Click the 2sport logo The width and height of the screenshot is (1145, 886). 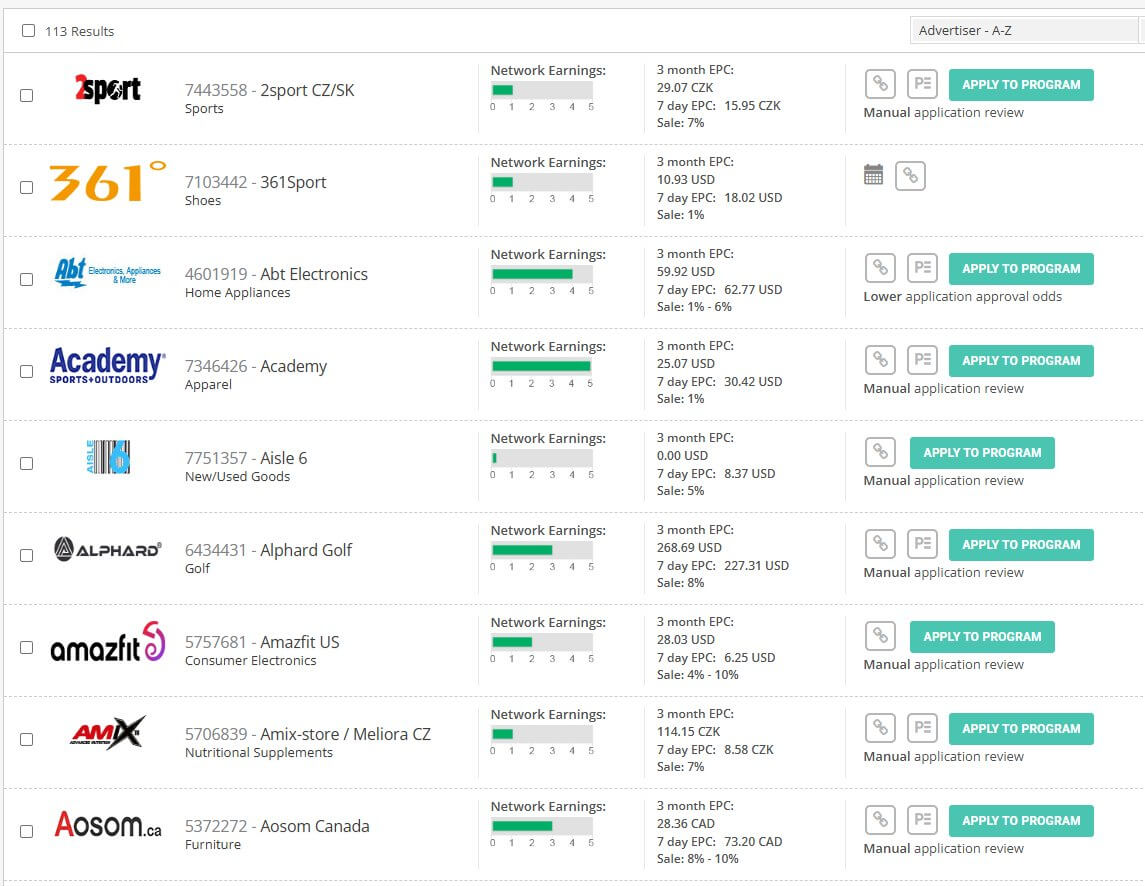click(107, 89)
